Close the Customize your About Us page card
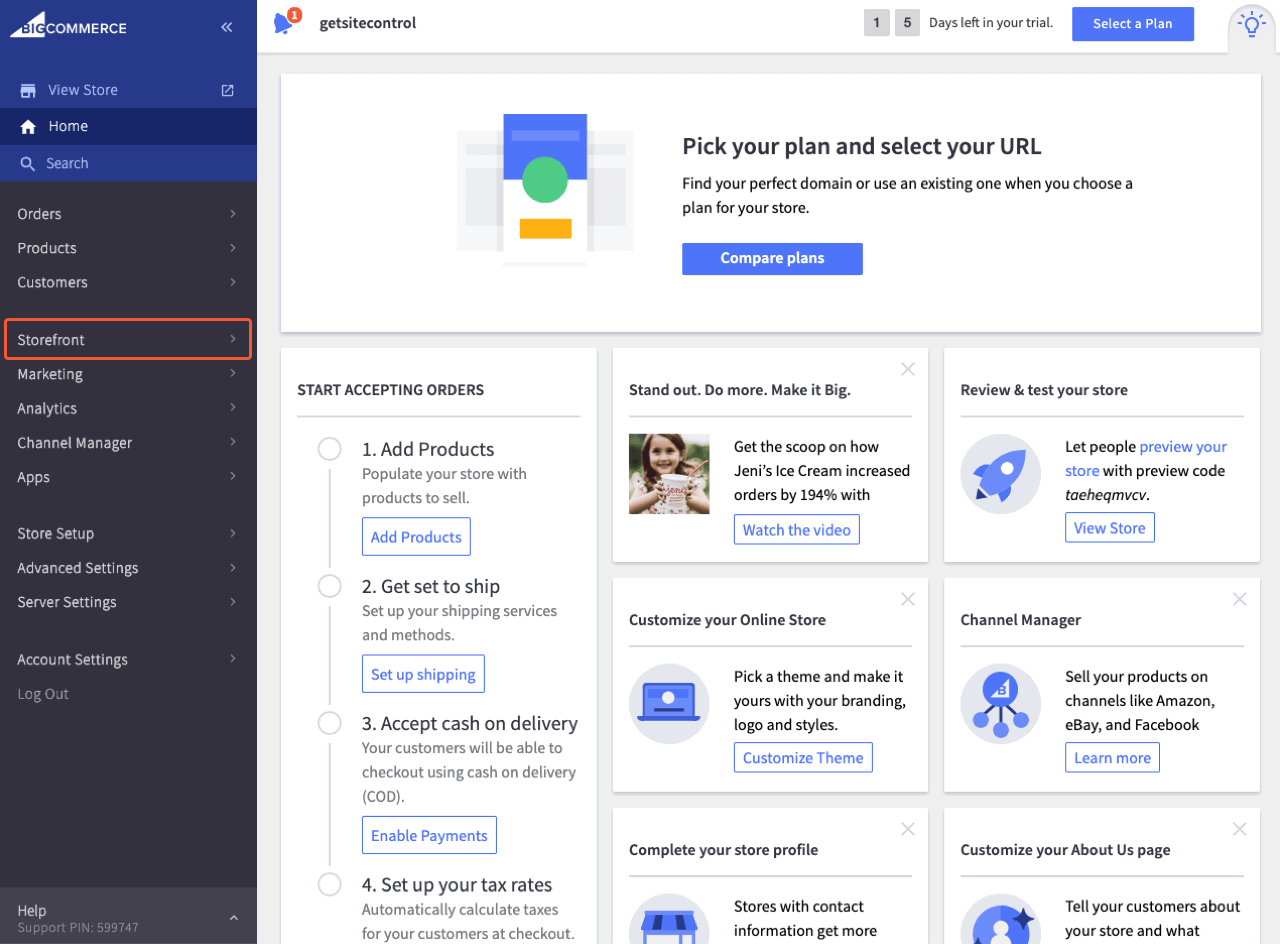Viewport: 1280px width, 944px height. 1240,829
